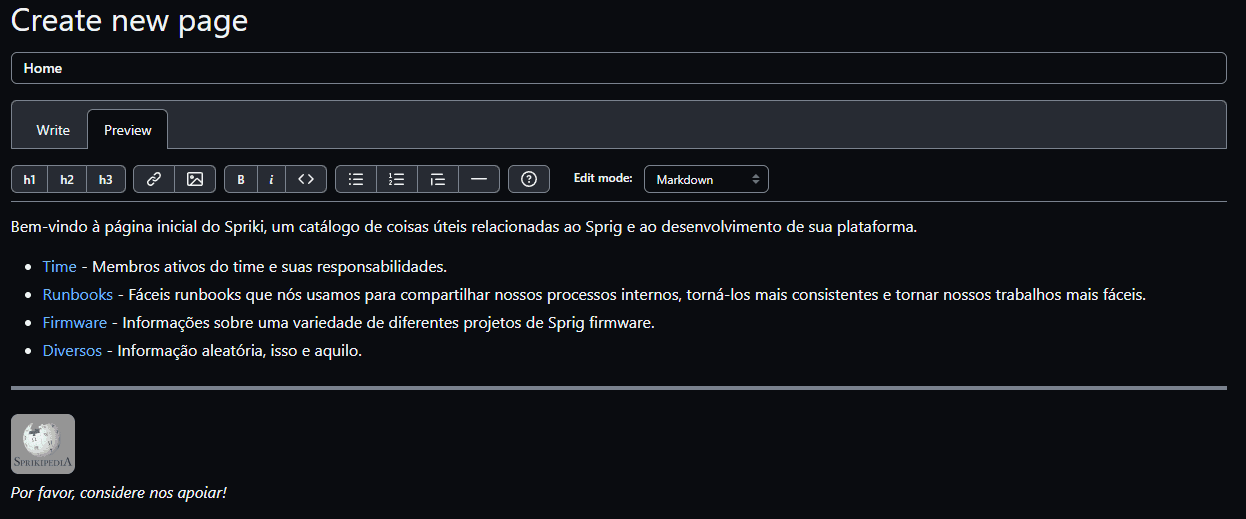The image size is (1246, 519).
Task: Open the Runbooks link
Action: (x=77, y=295)
